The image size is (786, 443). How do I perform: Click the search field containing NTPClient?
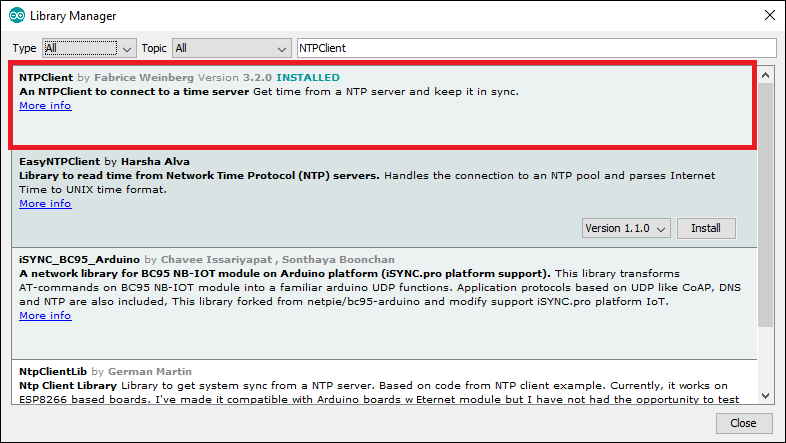[x=536, y=48]
